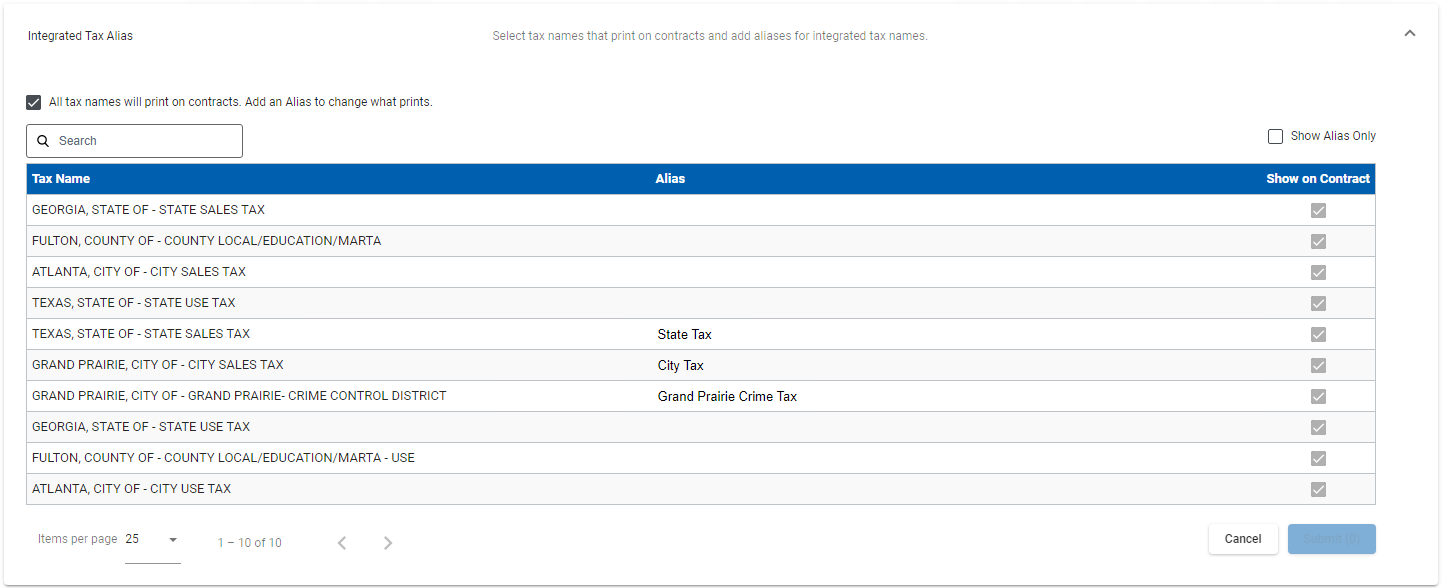Viewport: 1445px width, 588px height.
Task: Click the search magnifier icon
Action: (43, 141)
